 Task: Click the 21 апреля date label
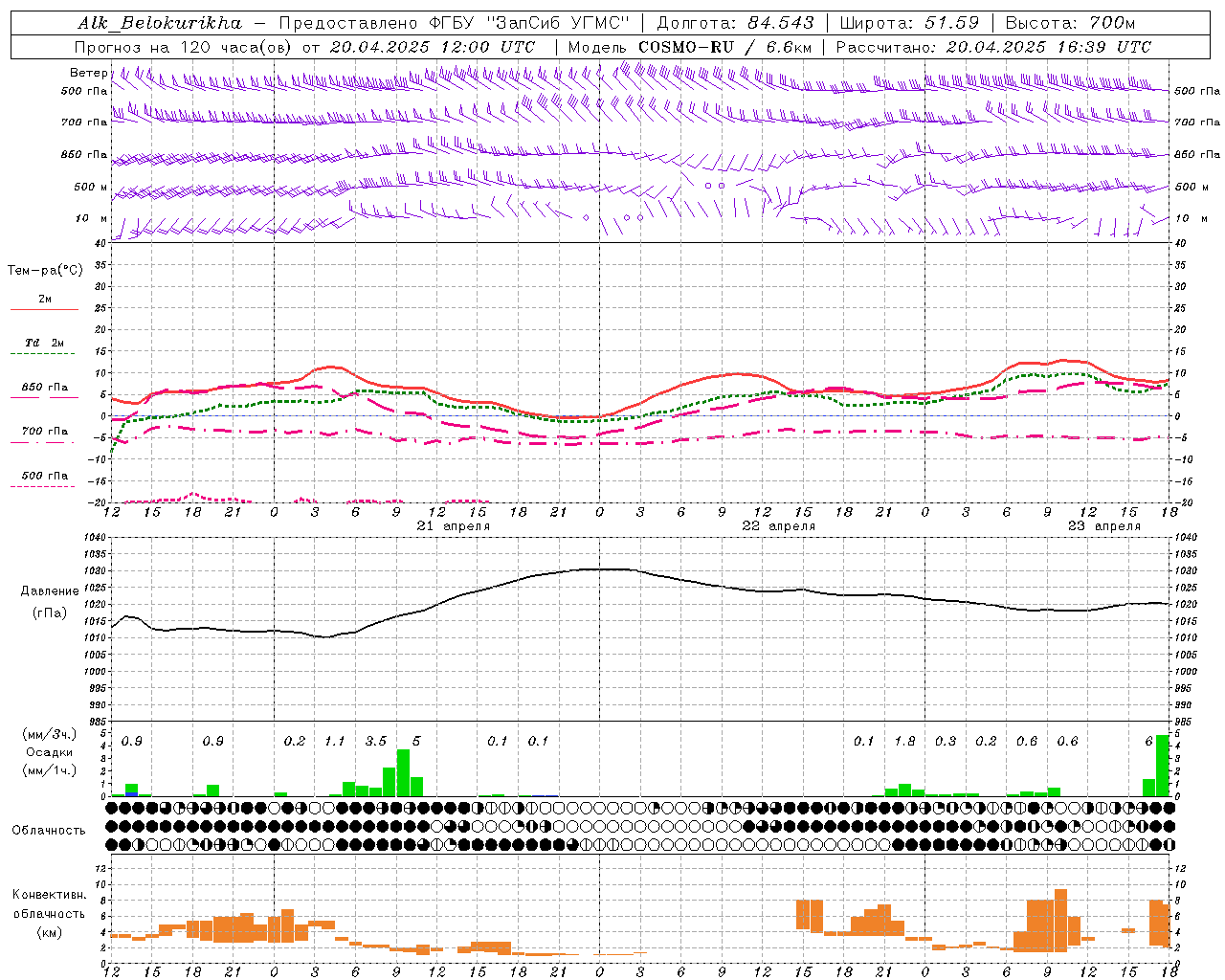tap(454, 526)
